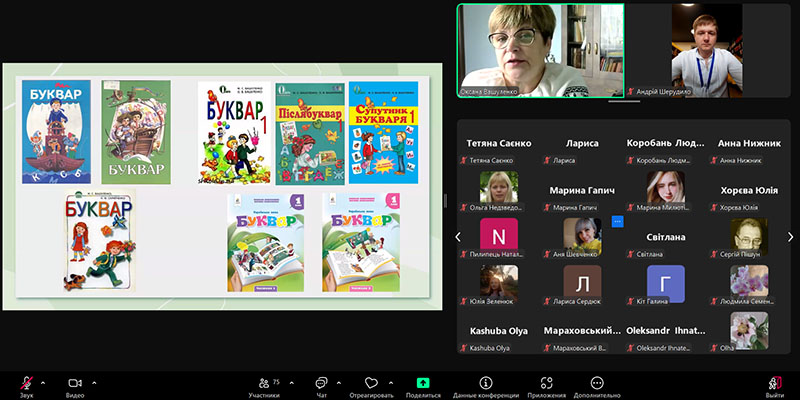
Task: Click the Мараховський participant name
Action: [582, 331]
